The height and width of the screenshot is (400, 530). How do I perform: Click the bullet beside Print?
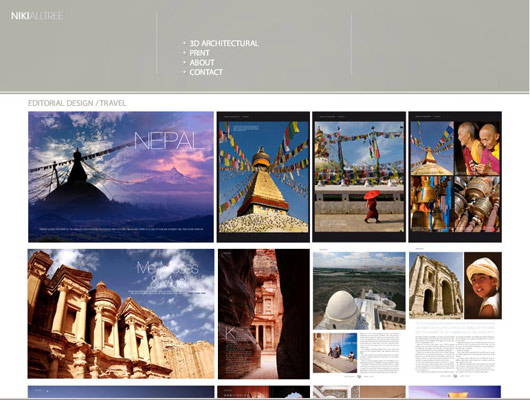[184, 53]
